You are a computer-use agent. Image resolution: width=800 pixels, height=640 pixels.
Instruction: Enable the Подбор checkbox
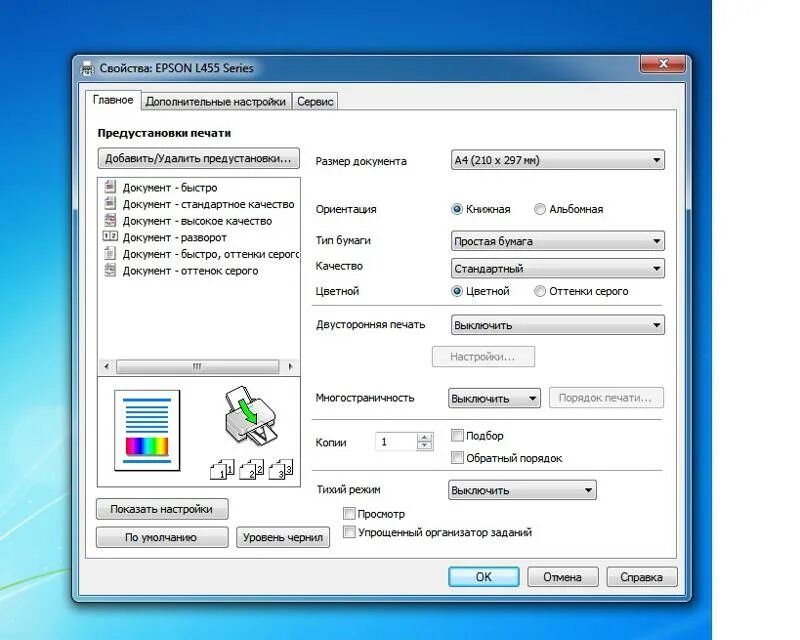coord(457,435)
